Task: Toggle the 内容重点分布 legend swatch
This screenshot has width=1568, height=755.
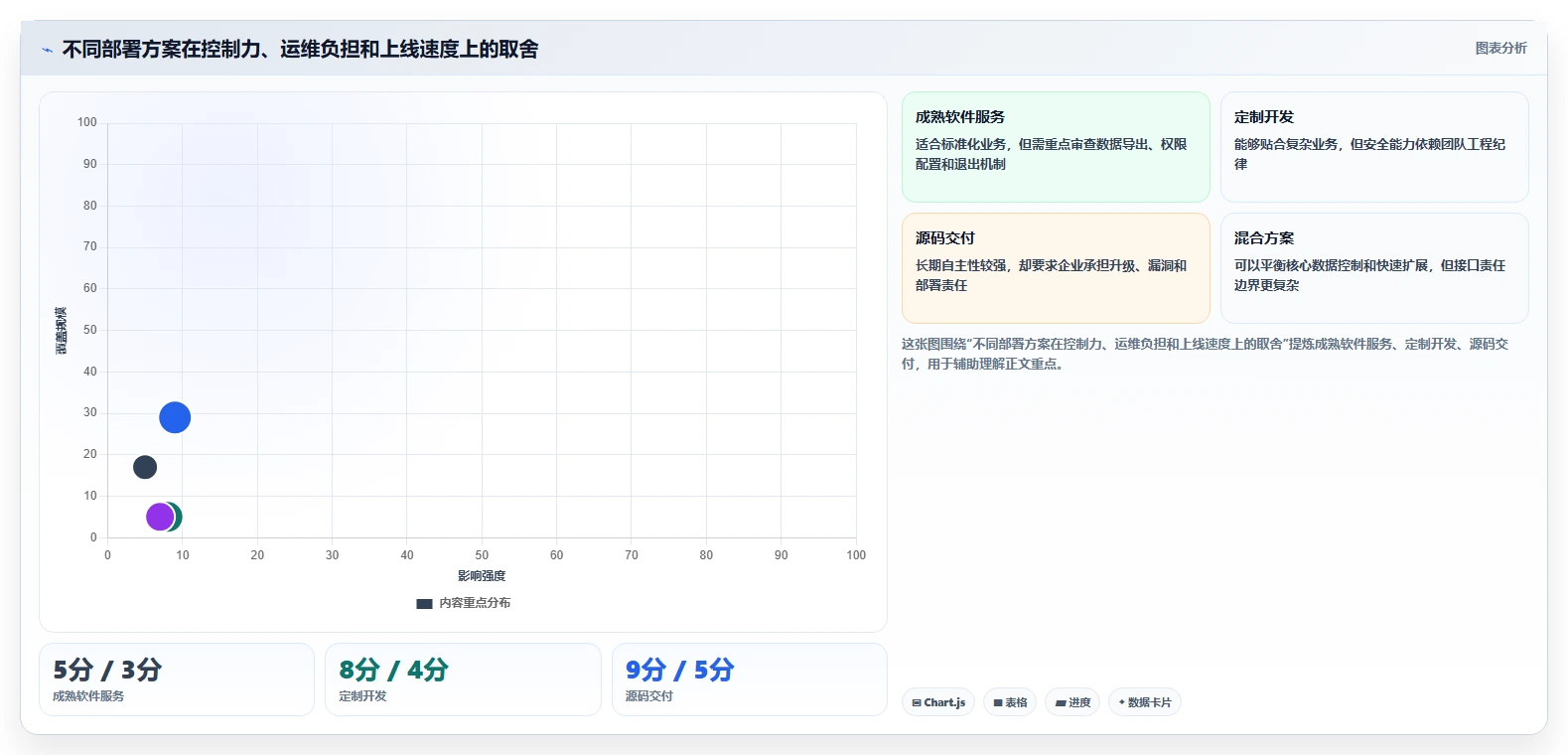Action: 424,603
